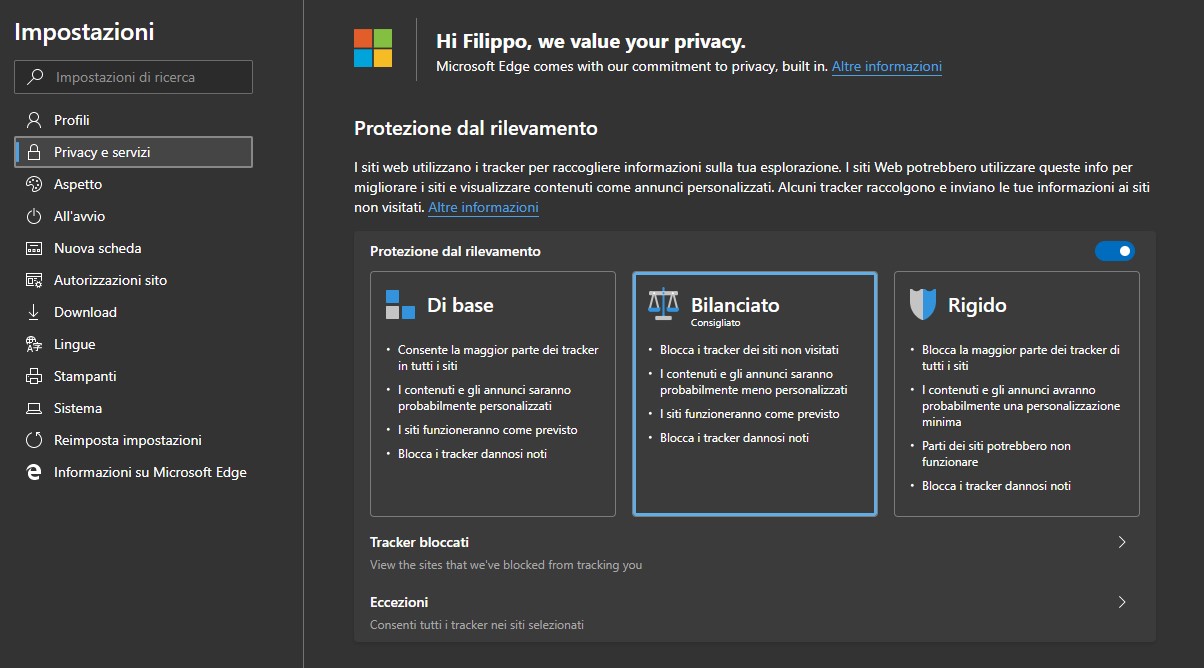Click the search magnifier icon
Viewport: 1204px width, 668px height.
click(x=36, y=77)
